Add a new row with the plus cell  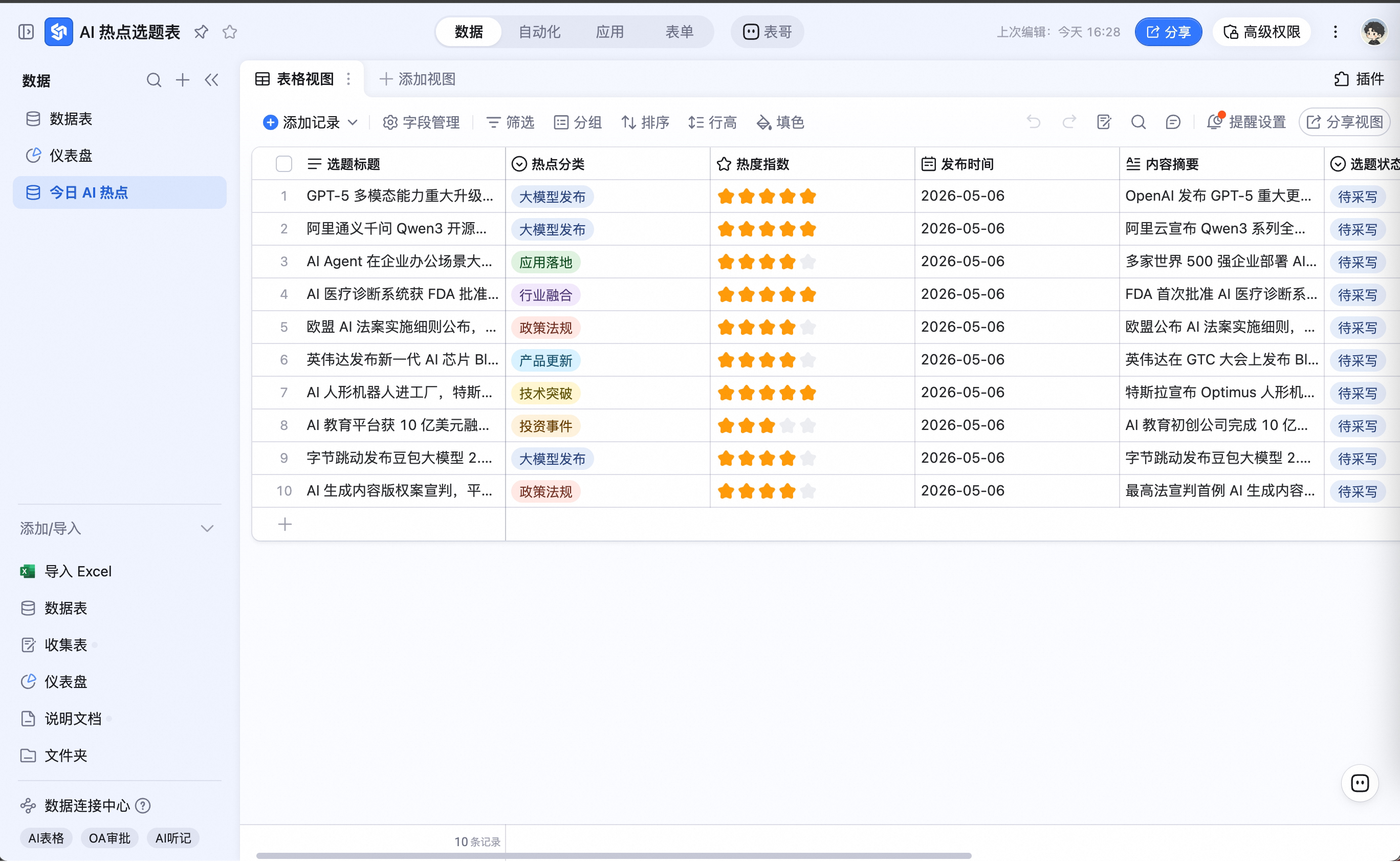[x=285, y=525]
